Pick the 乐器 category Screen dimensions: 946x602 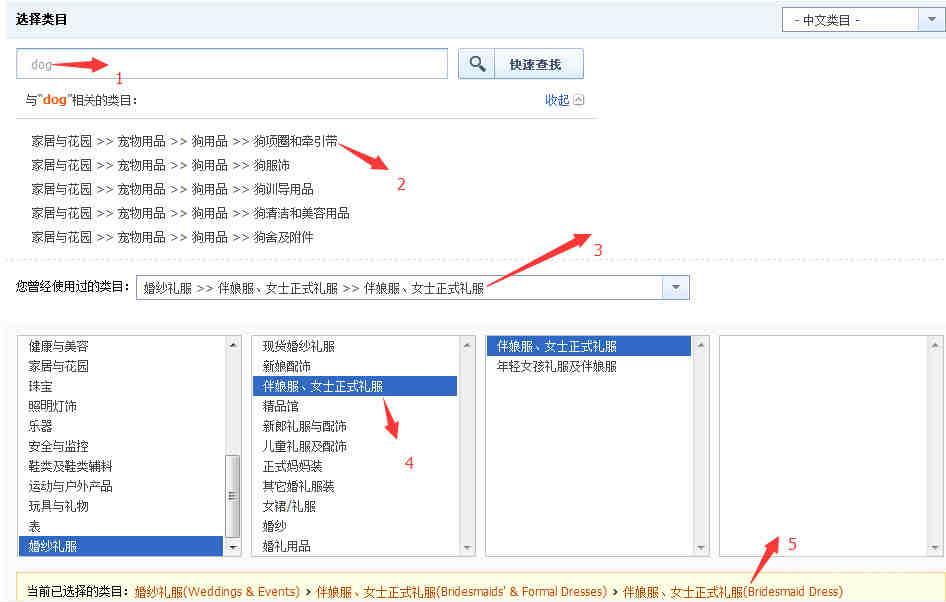(x=121, y=426)
